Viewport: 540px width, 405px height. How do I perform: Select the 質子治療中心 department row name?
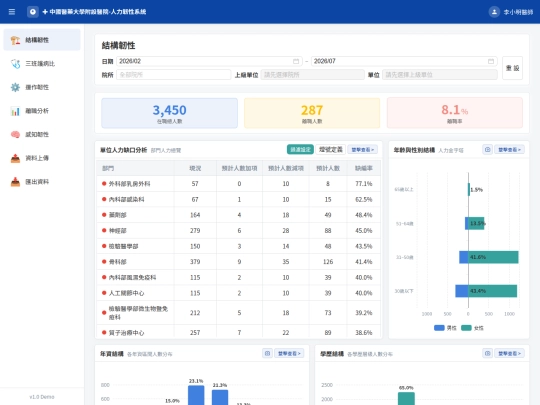pyautogui.click(x=126, y=333)
